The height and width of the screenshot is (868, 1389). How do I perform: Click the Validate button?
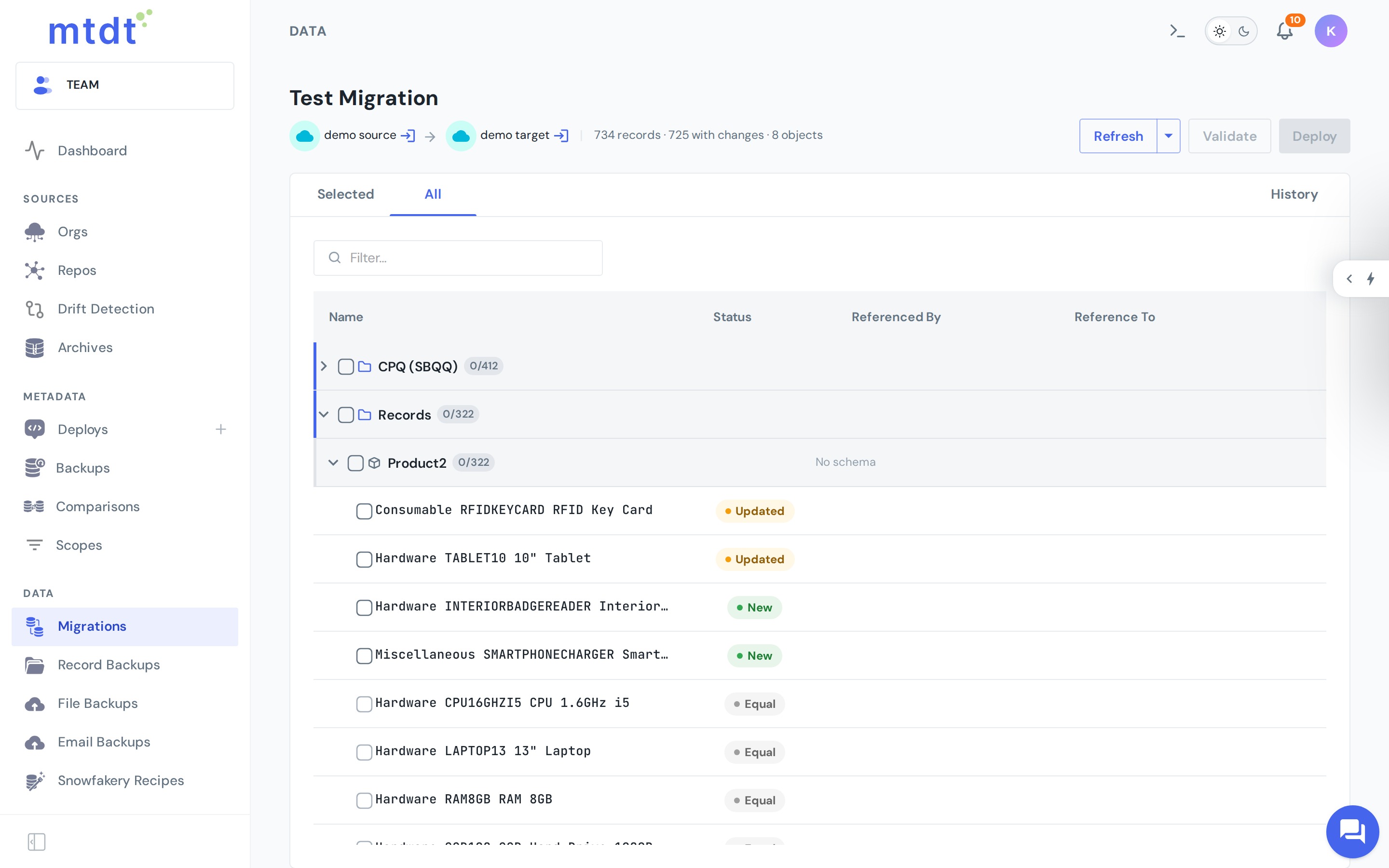tap(1229, 136)
